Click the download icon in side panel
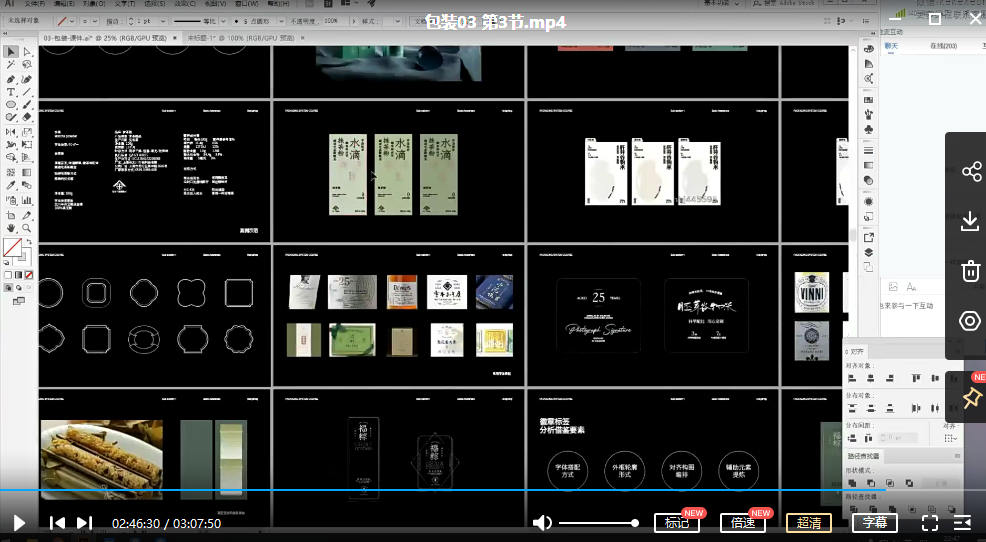Image resolution: width=986 pixels, height=542 pixels. pyautogui.click(x=970, y=221)
